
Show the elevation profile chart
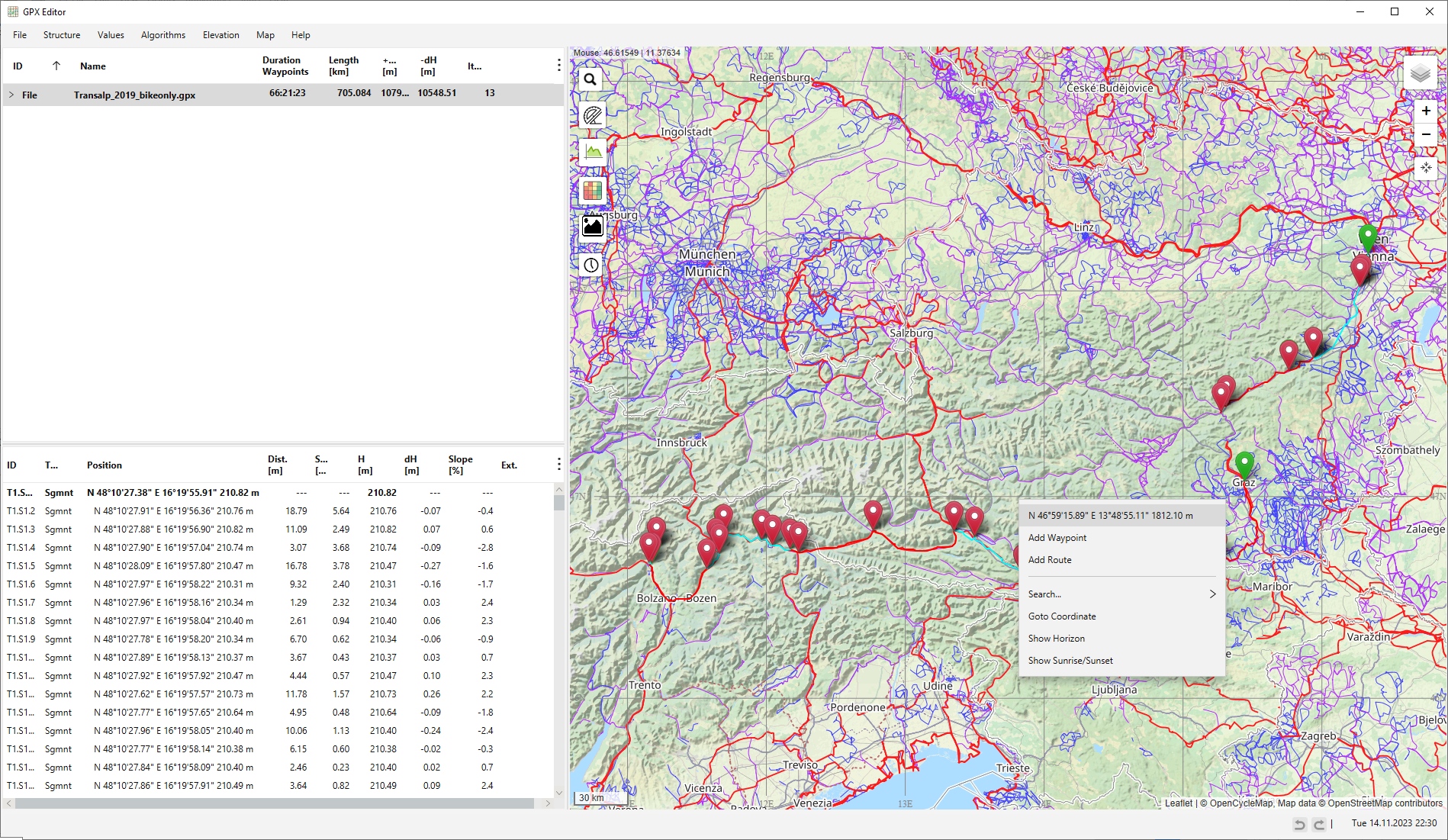coord(592,153)
